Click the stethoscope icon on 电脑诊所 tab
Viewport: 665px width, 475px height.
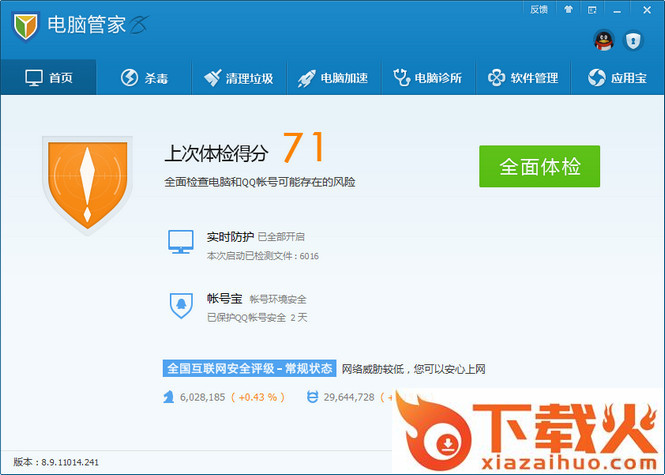tap(402, 78)
